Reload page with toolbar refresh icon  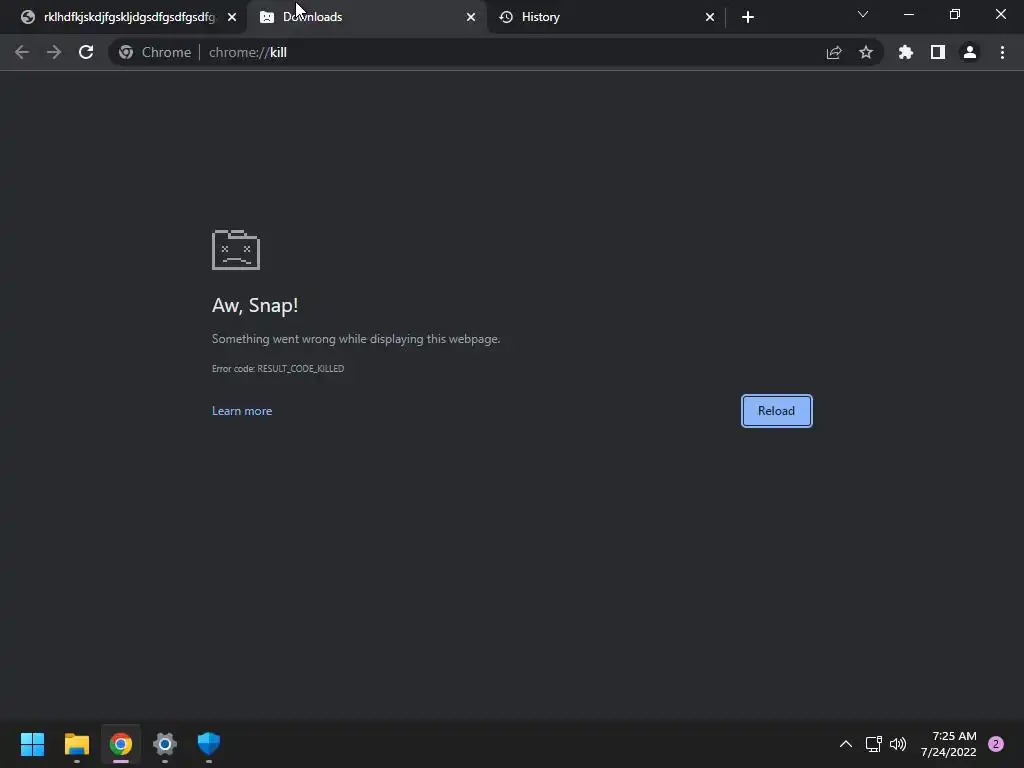tap(86, 52)
